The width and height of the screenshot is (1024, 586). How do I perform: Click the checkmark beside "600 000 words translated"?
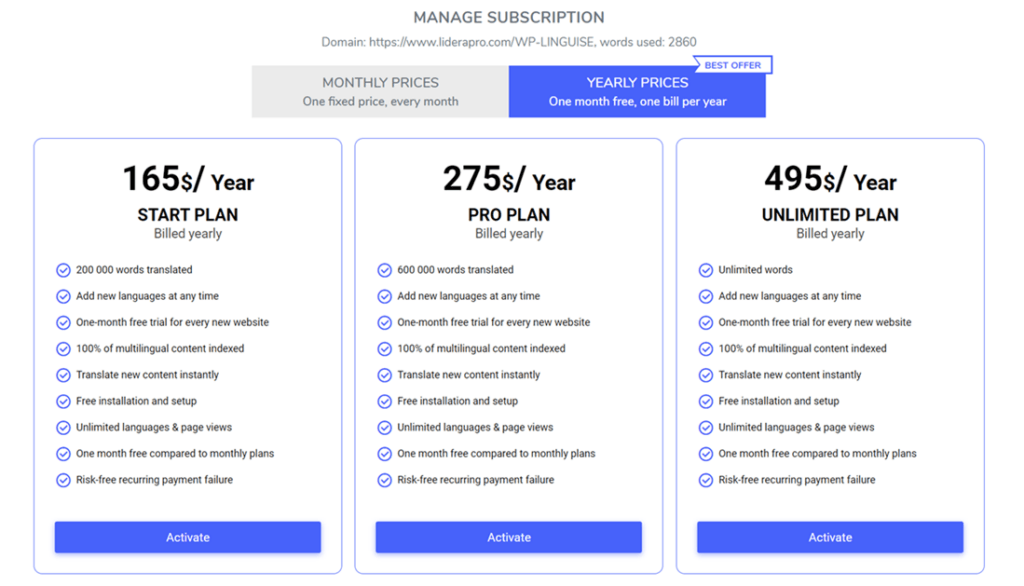click(x=384, y=270)
